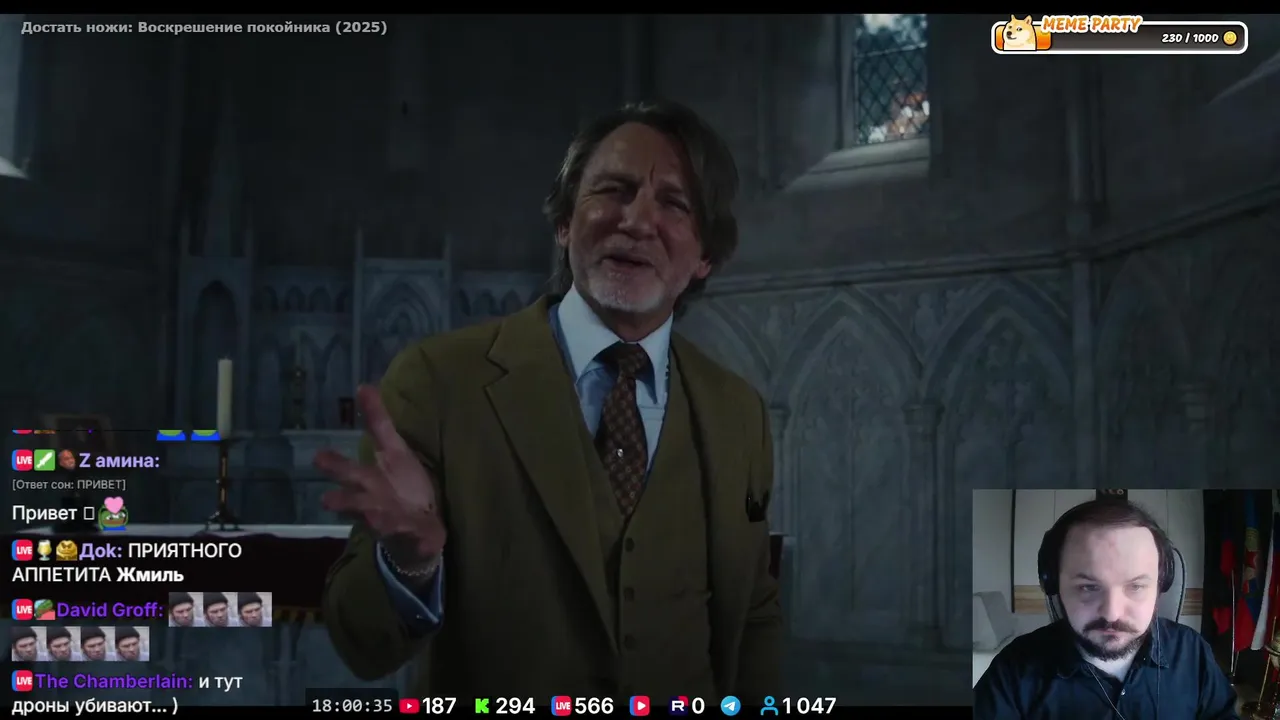The image size is (1280, 720).
Task: Click the YouTube viewer count 187
Action: [x=439, y=706]
